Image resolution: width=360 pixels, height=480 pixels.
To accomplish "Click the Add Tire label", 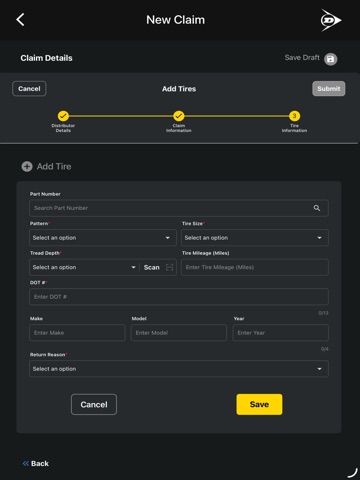I will 54,166.
